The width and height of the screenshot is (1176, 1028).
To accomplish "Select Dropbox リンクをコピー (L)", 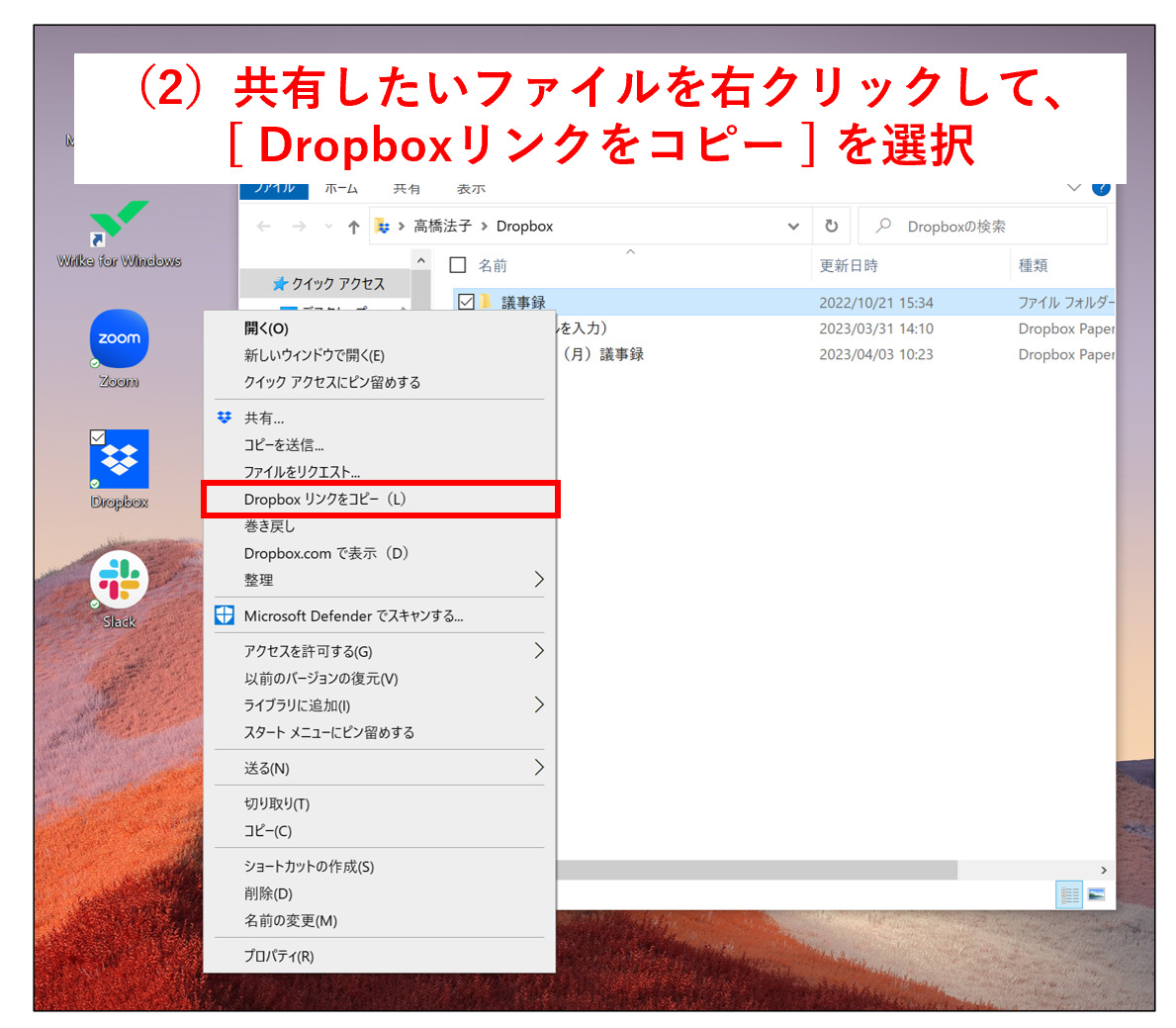I will point(380,499).
